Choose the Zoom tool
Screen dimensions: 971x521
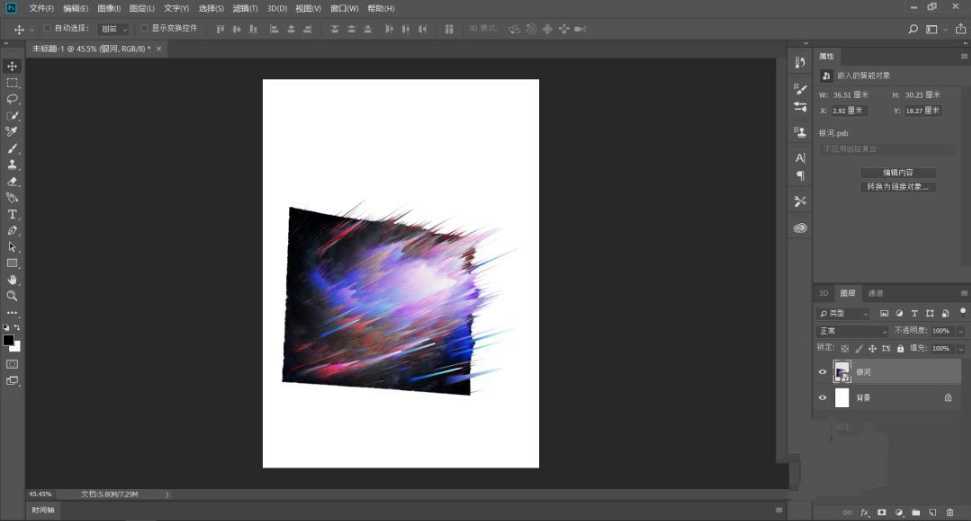coord(12,296)
